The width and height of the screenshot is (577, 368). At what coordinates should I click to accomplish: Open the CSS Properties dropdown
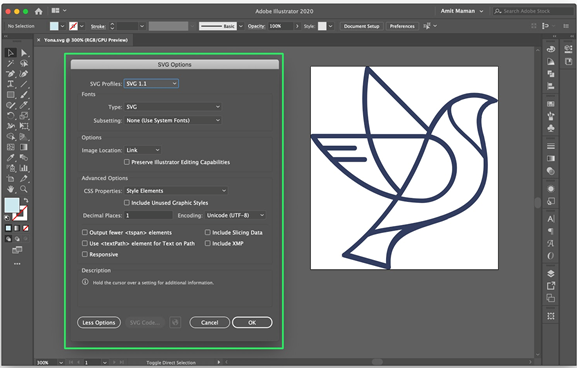pyautogui.click(x=176, y=191)
